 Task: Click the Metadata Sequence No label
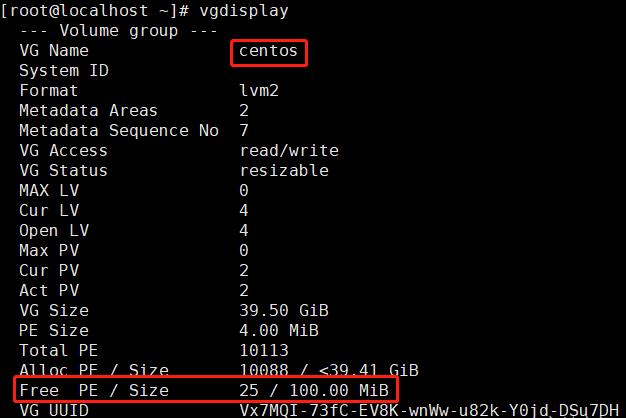tap(119, 131)
